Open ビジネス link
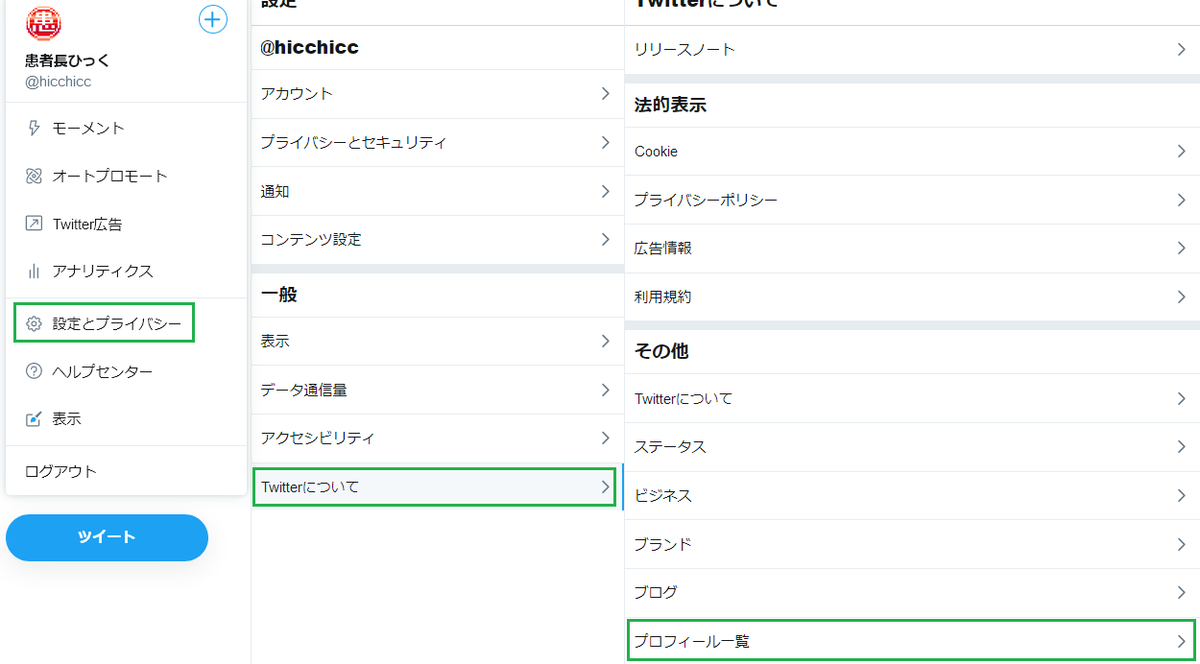This screenshot has height=664, width=1200. (912, 496)
